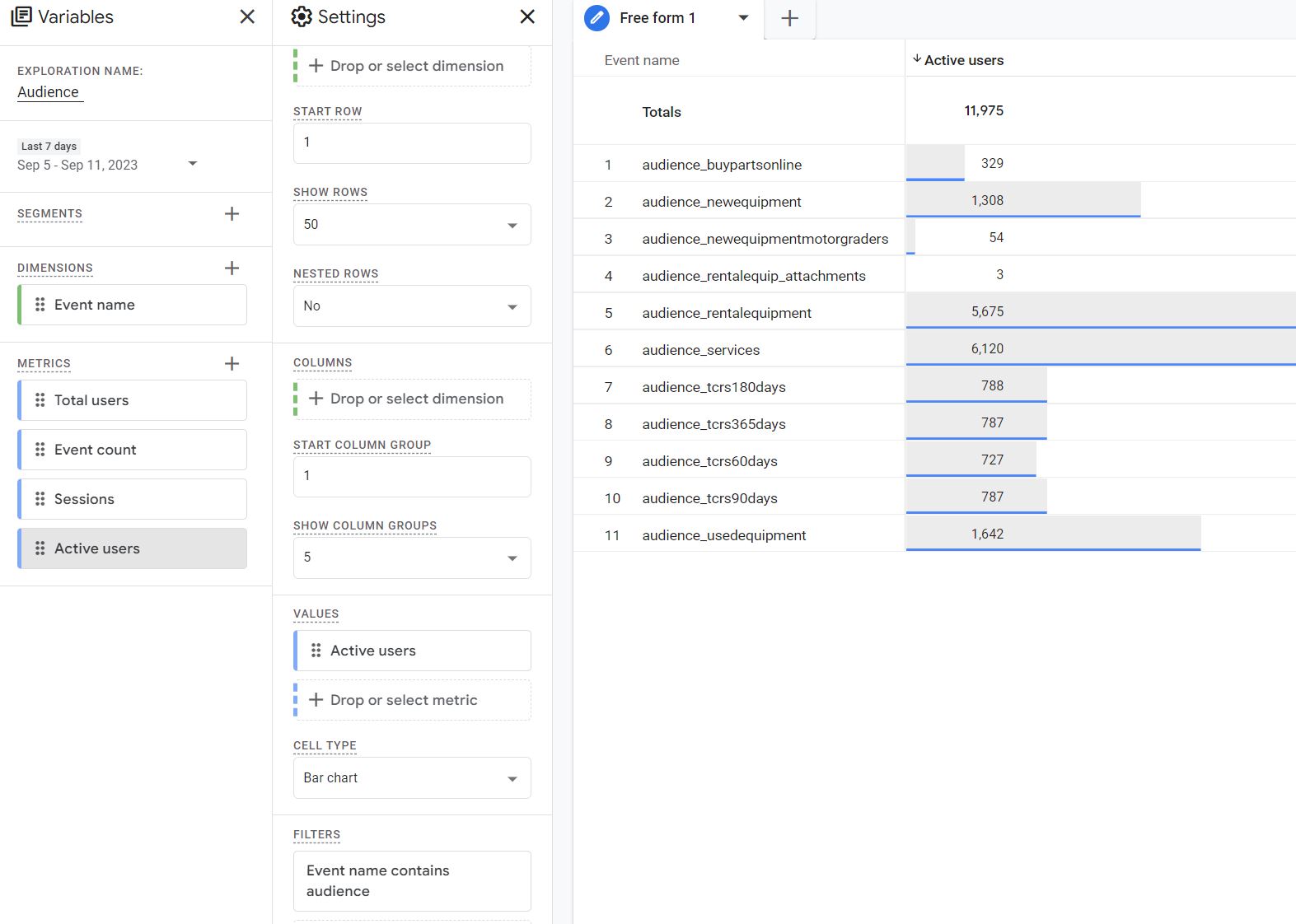1296x924 pixels.
Task: Close the Settings panel
Action: pyautogui.click(x=527, y=17)
